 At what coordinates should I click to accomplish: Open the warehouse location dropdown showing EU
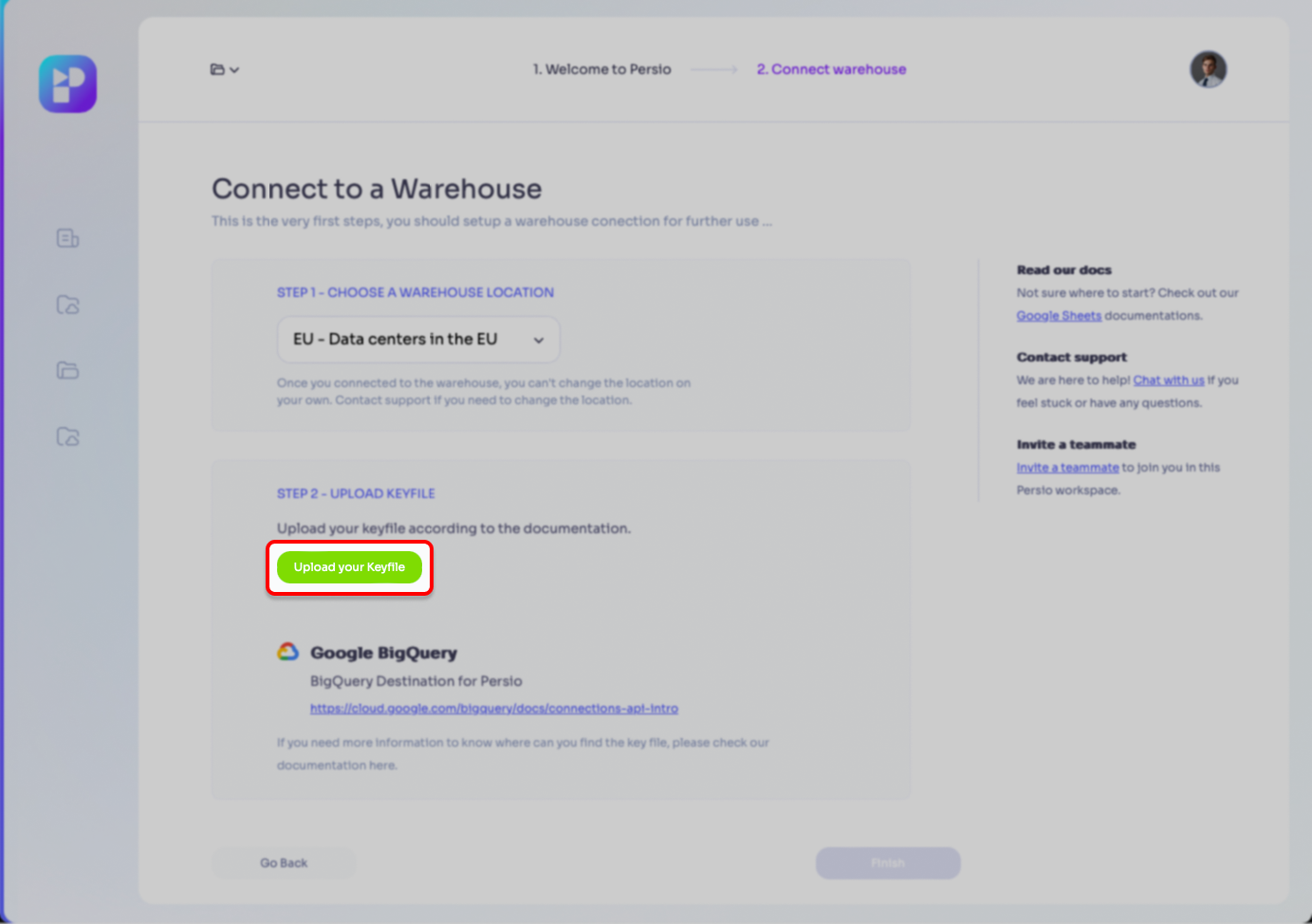418,340
